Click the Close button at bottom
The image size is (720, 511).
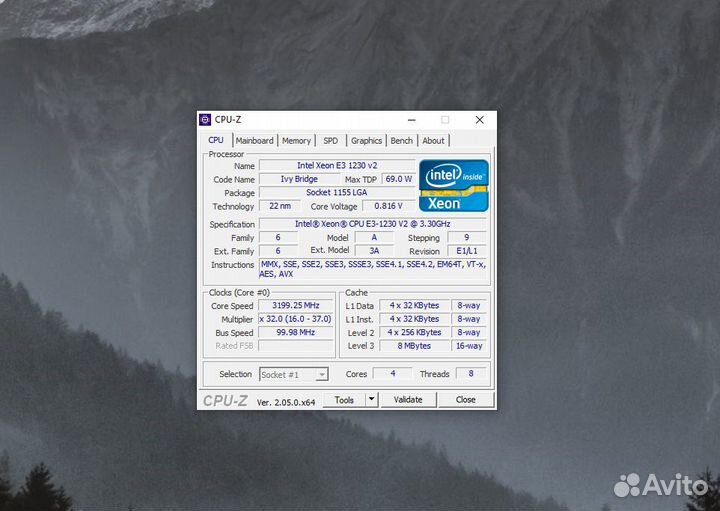(466, 400)
